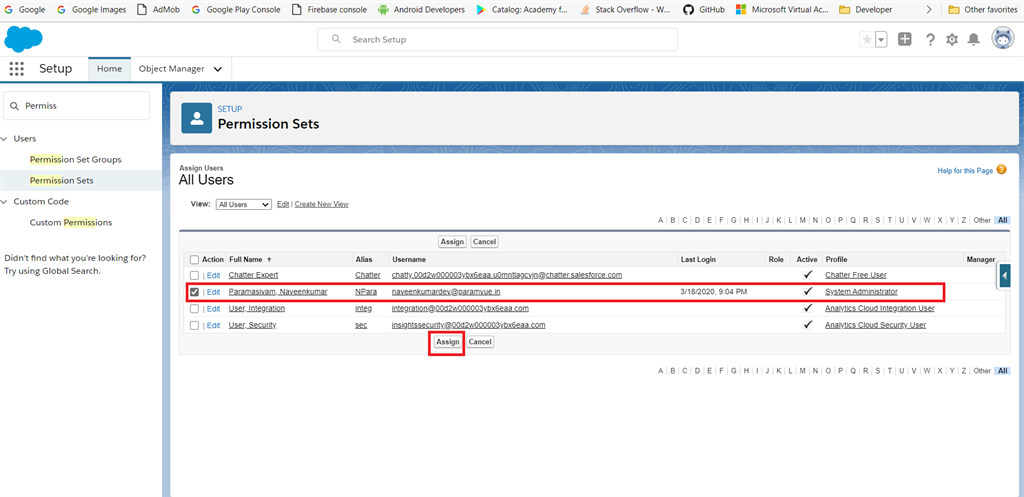Select Permission Sets in sidebar

(x=61, y=180)
